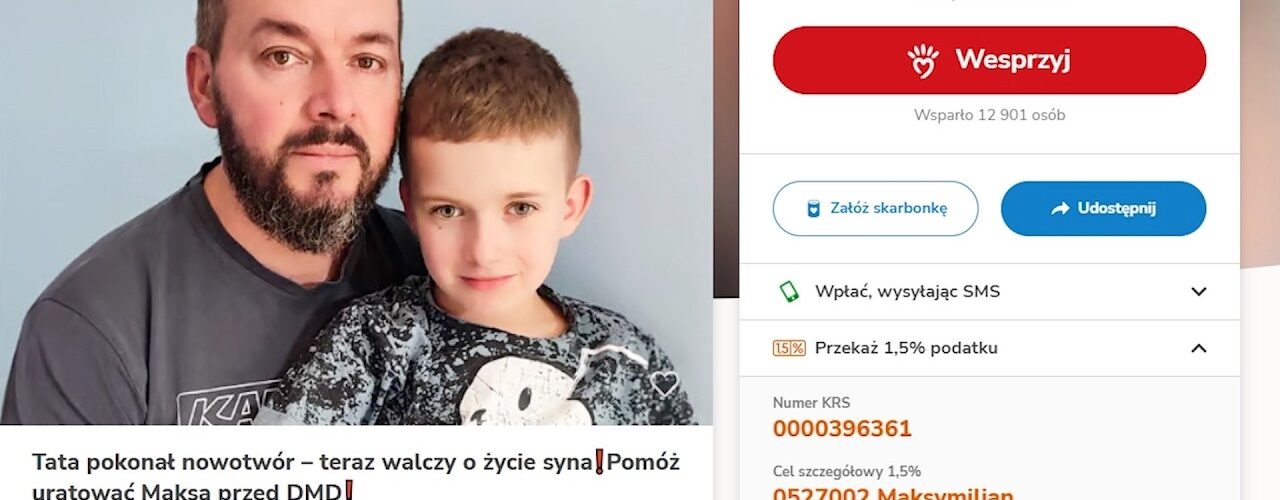Click the Numer KRS field label
The height and width of the screenshot is (500, 1280).
[812, 403]
